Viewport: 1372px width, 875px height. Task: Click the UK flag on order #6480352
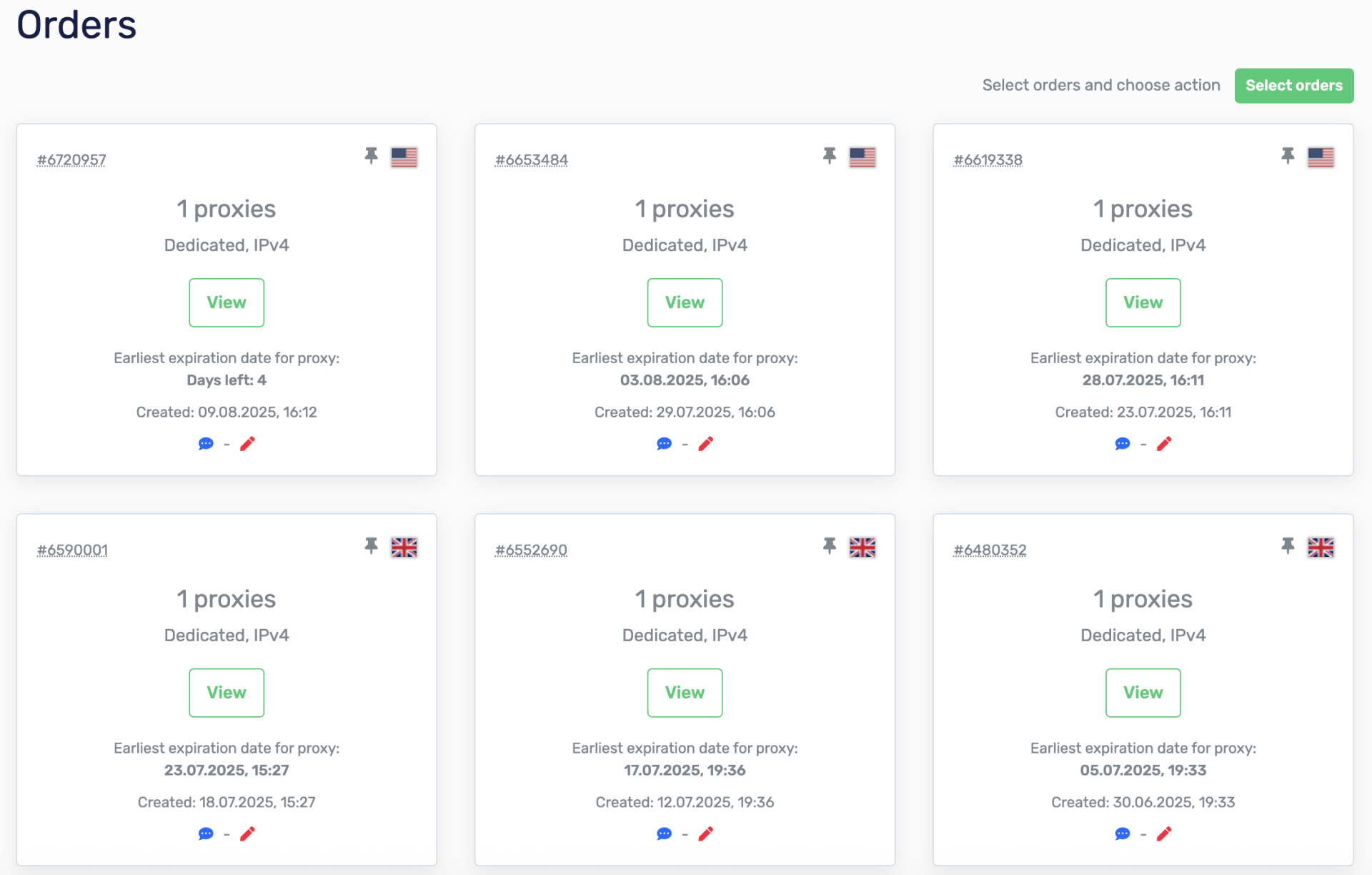[x=1321, y=548]
